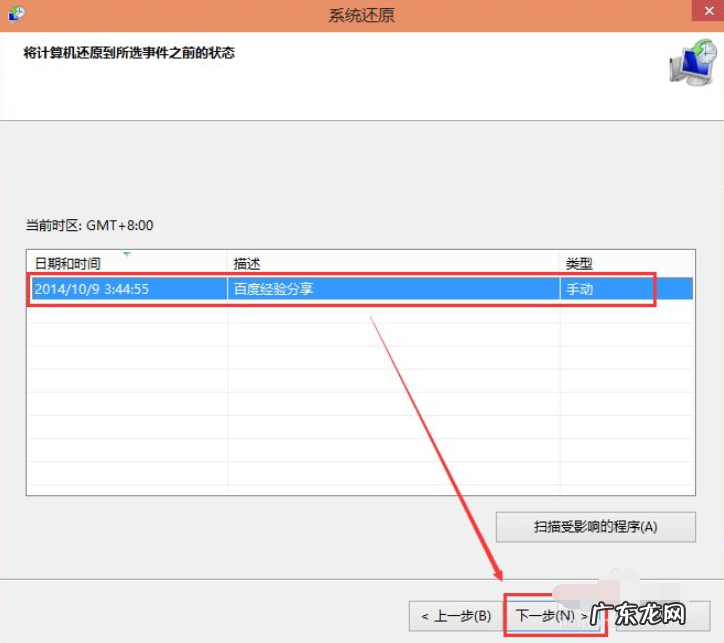The height and width of the screenshot is (643, 724).
Task: Click the 手动 type cell
Action: pos(580,289)
